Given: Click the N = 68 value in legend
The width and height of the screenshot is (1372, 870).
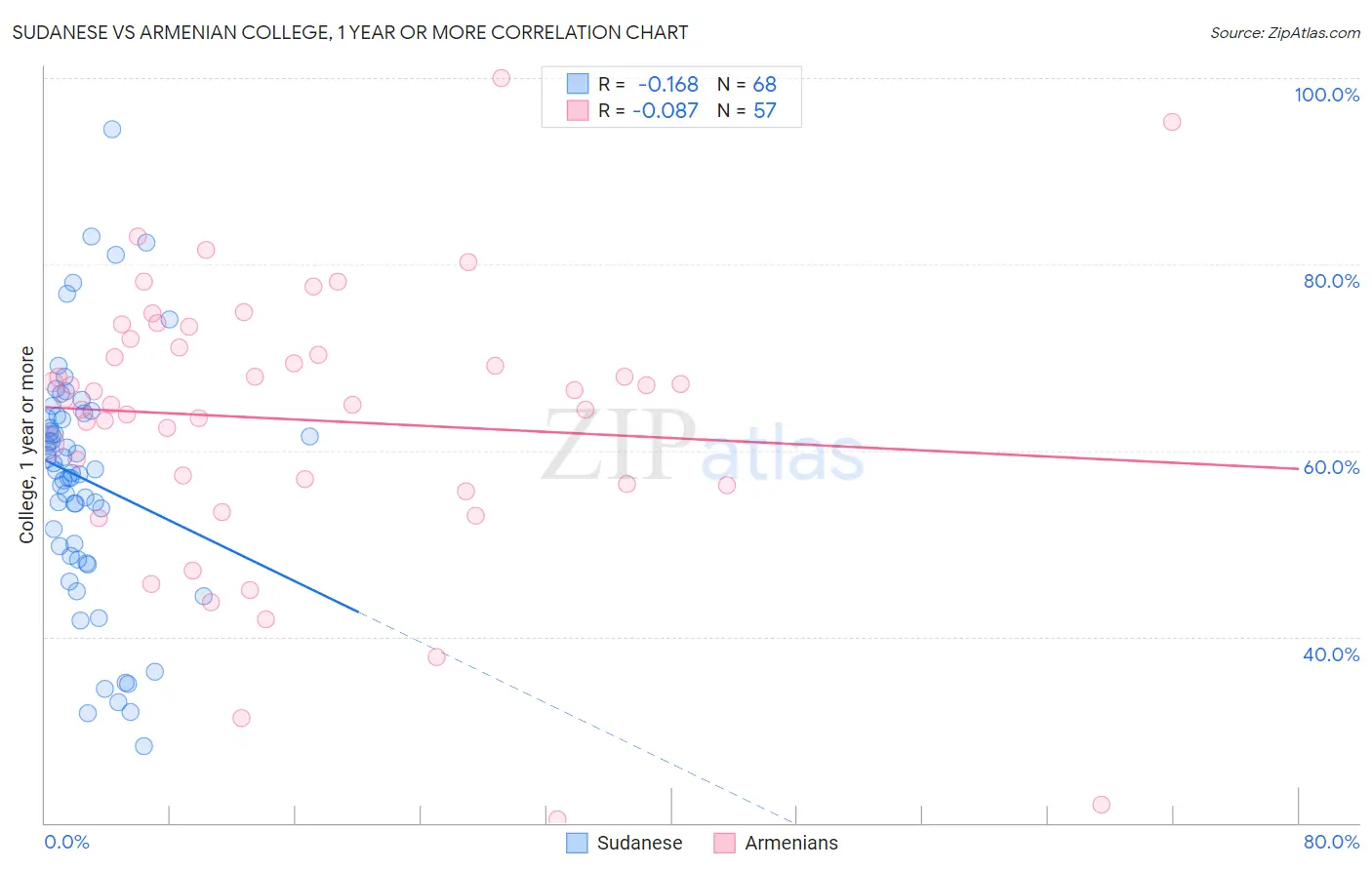Looking at the screenshot, I should [747, 84].
